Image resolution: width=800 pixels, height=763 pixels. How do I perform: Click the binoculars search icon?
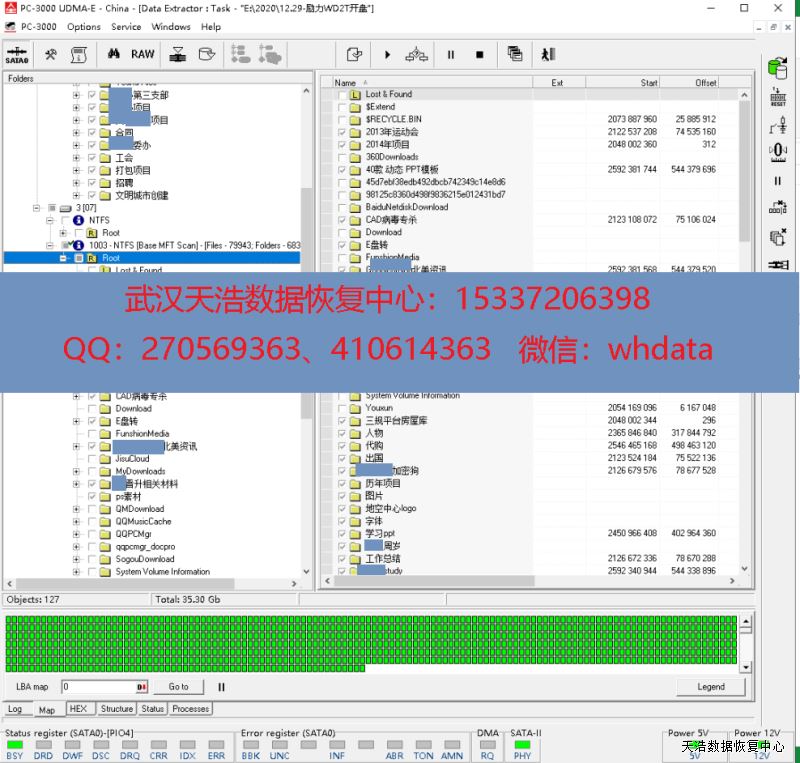coord(114,54)
